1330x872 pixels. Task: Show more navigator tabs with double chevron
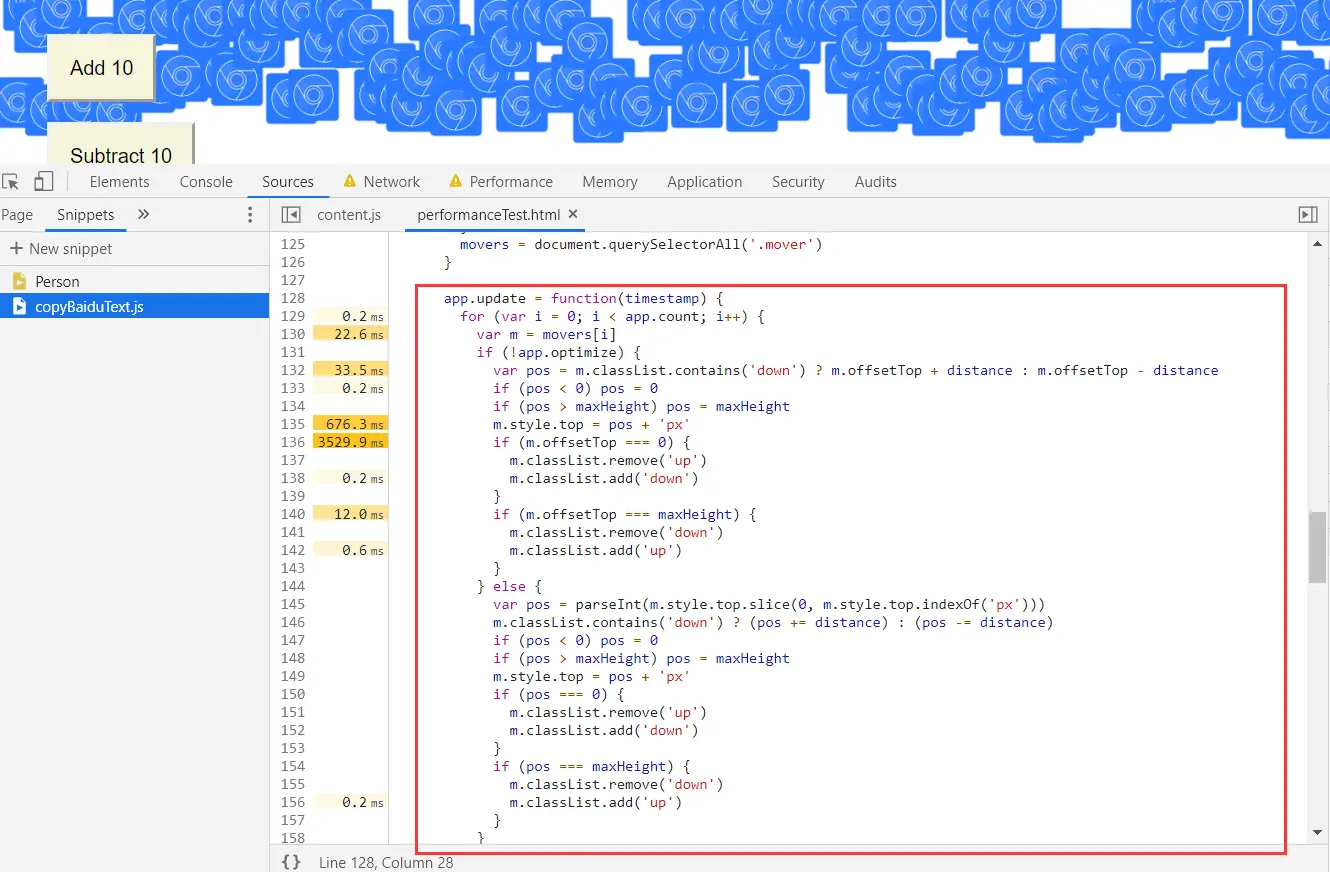tap(143, 214)
